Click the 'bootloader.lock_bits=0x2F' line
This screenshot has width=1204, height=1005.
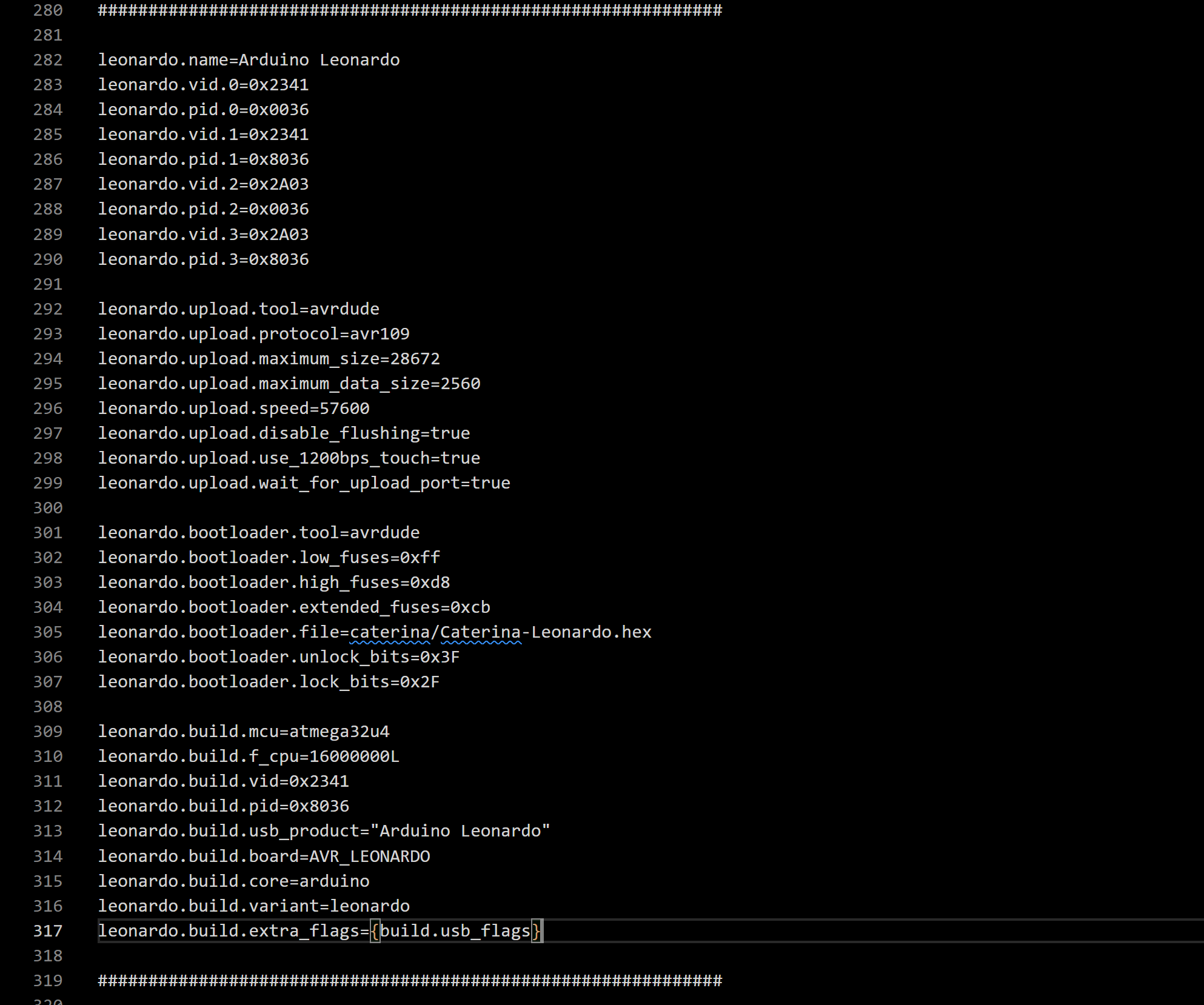269,682
